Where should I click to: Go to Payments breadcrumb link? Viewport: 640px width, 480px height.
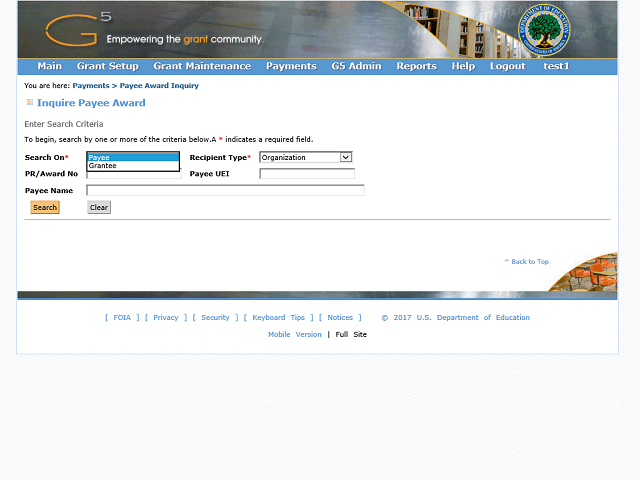pyautogui.click(x=91, y=86)
